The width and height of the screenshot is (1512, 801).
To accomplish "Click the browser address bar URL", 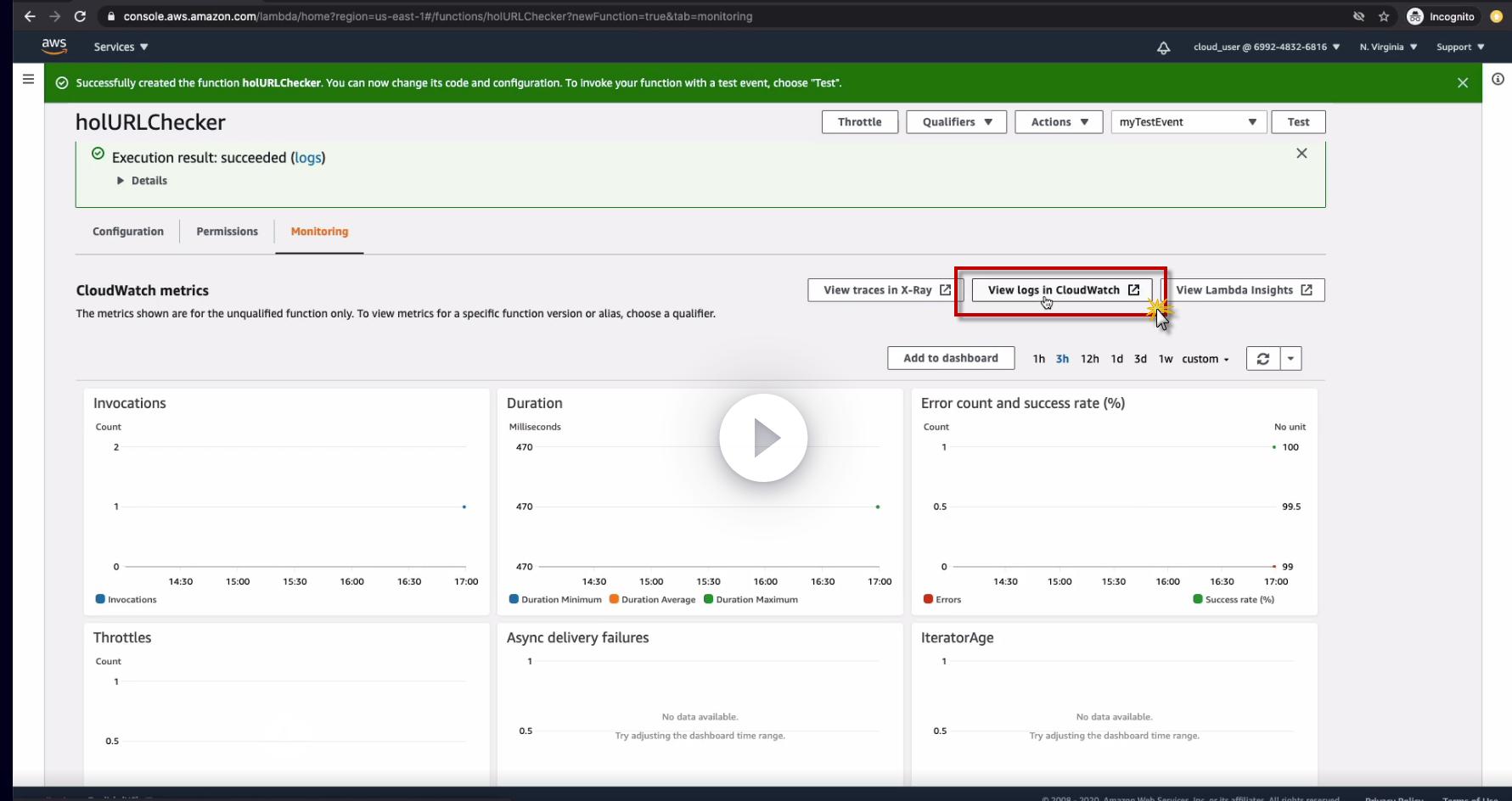I will coord(438,16).
